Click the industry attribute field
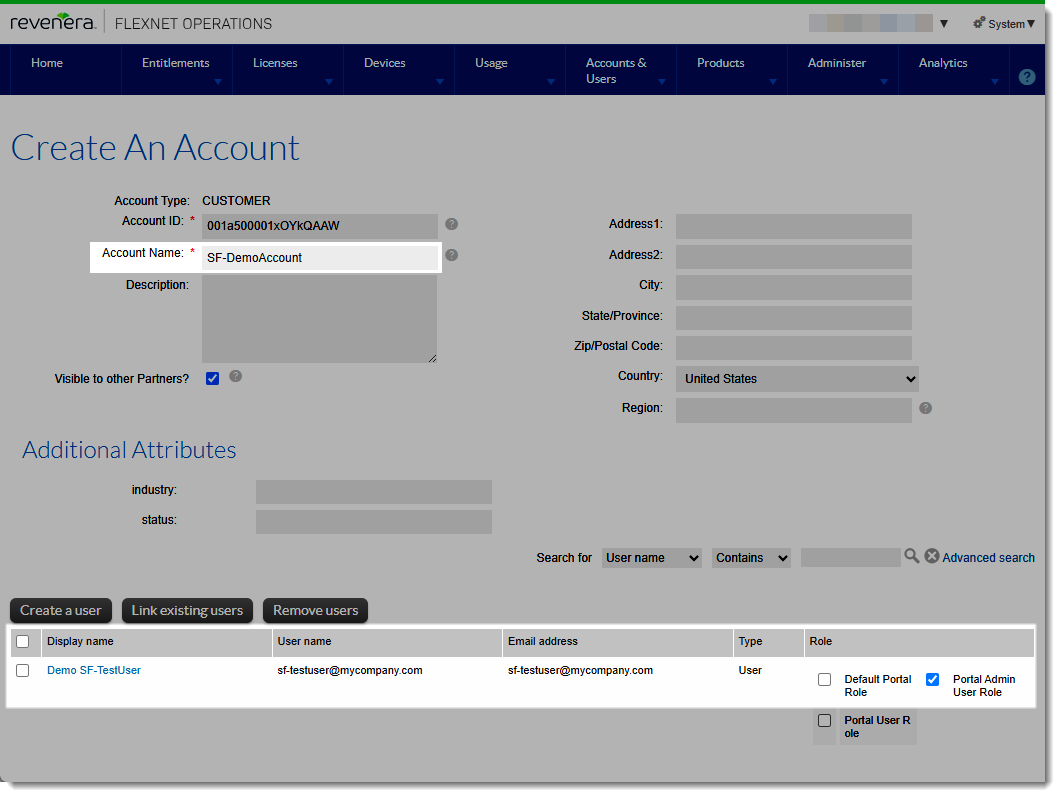This screenshot has height=797, width=1060. (x=374, y=492)
